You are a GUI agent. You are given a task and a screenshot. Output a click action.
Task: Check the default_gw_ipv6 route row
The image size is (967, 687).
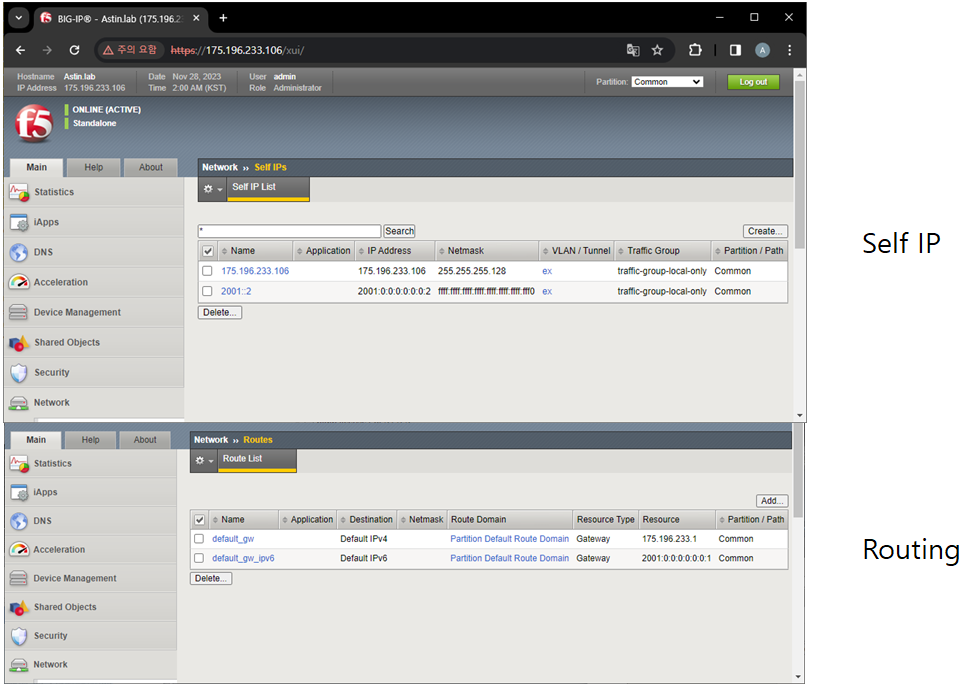tap(199, 559)
